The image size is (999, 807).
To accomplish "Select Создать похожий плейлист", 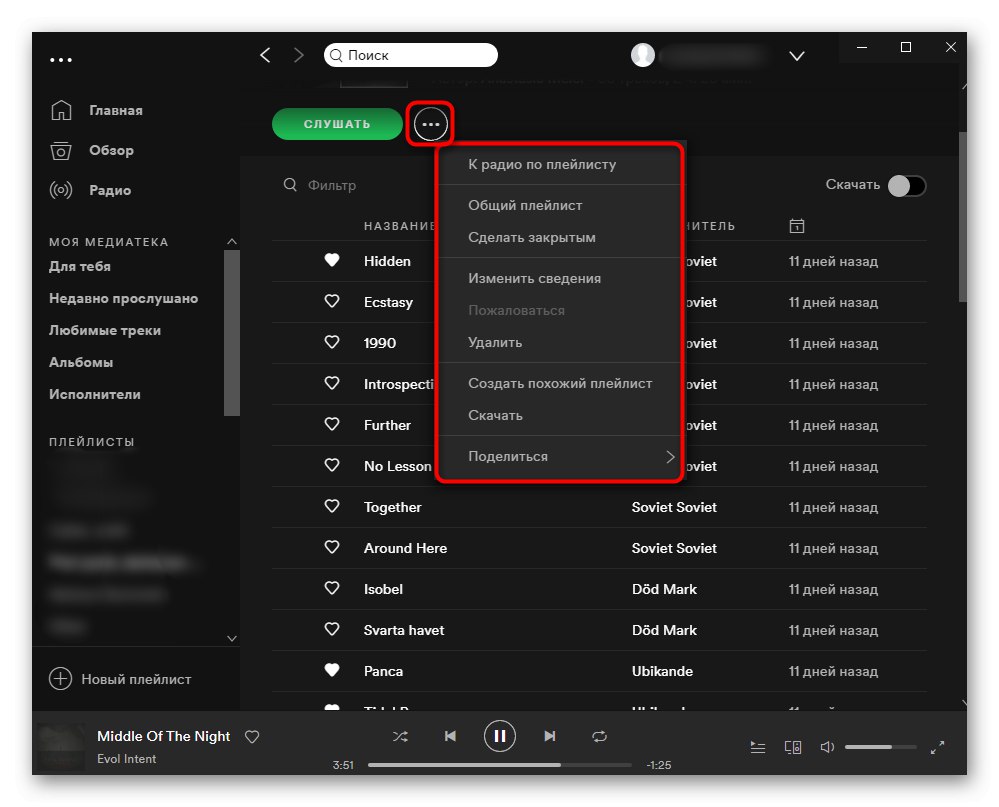I will point(559,383).
